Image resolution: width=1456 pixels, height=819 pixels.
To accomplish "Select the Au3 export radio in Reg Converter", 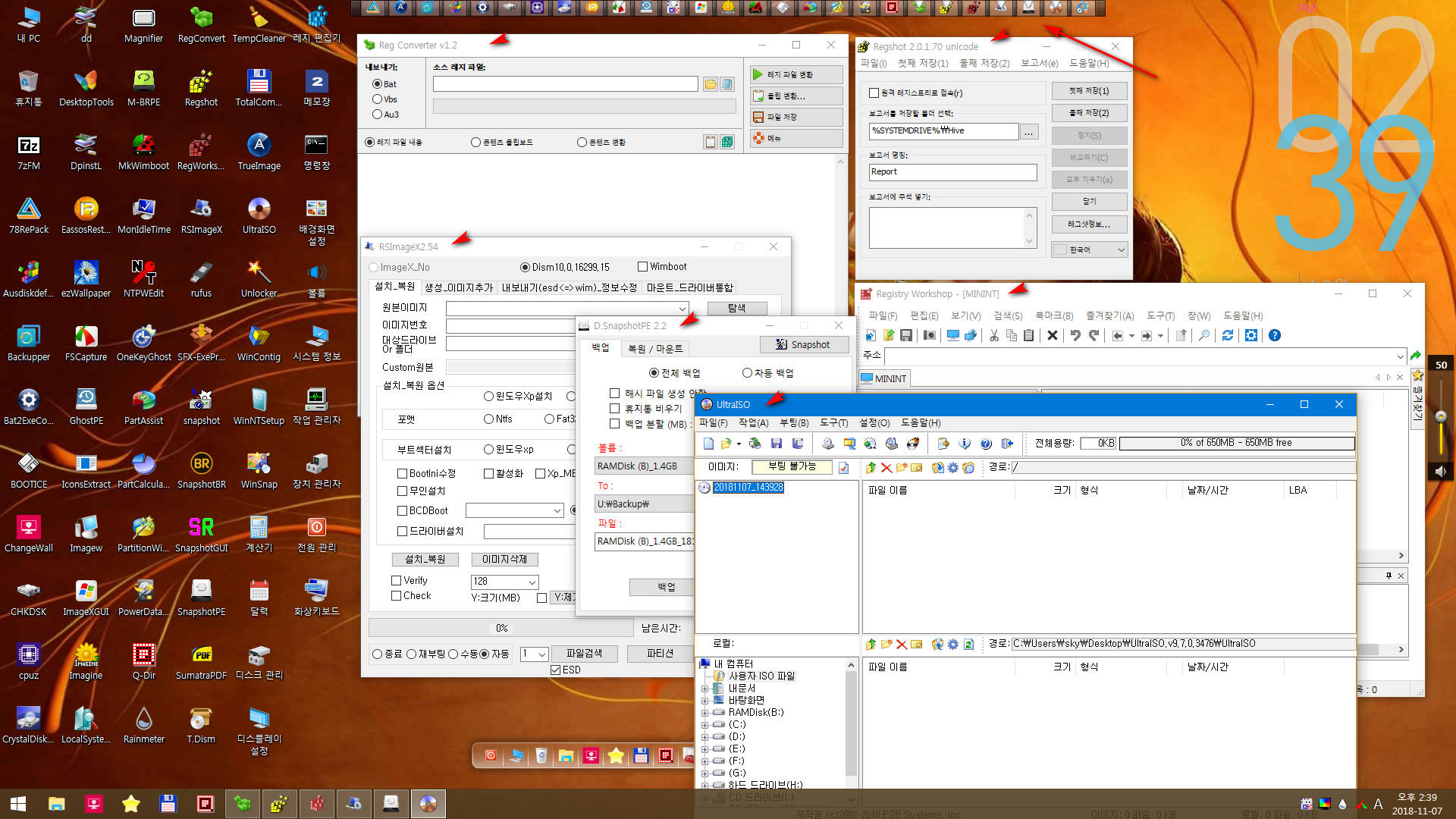I will coord(377,115).
